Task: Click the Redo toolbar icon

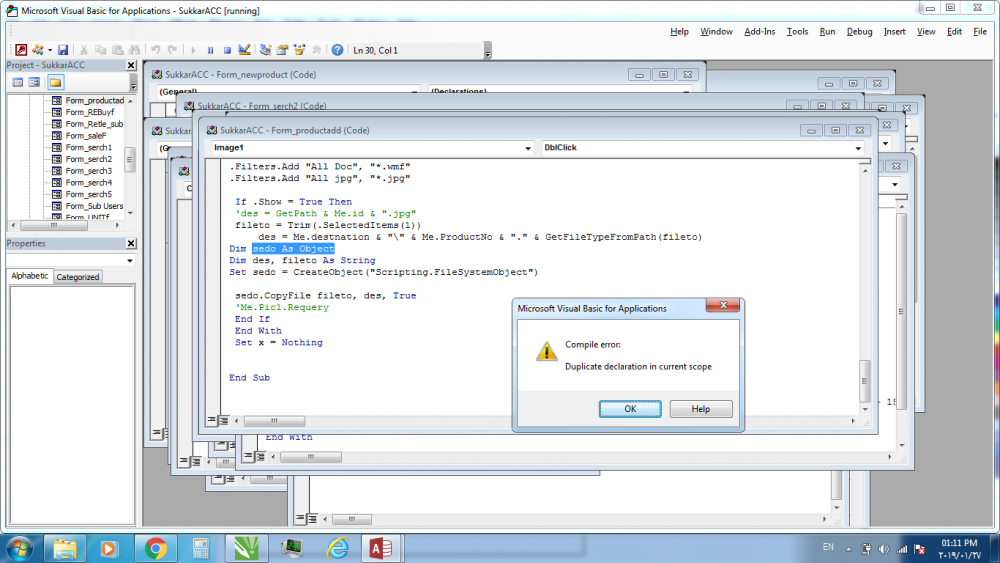Action: tap(172, 50)
